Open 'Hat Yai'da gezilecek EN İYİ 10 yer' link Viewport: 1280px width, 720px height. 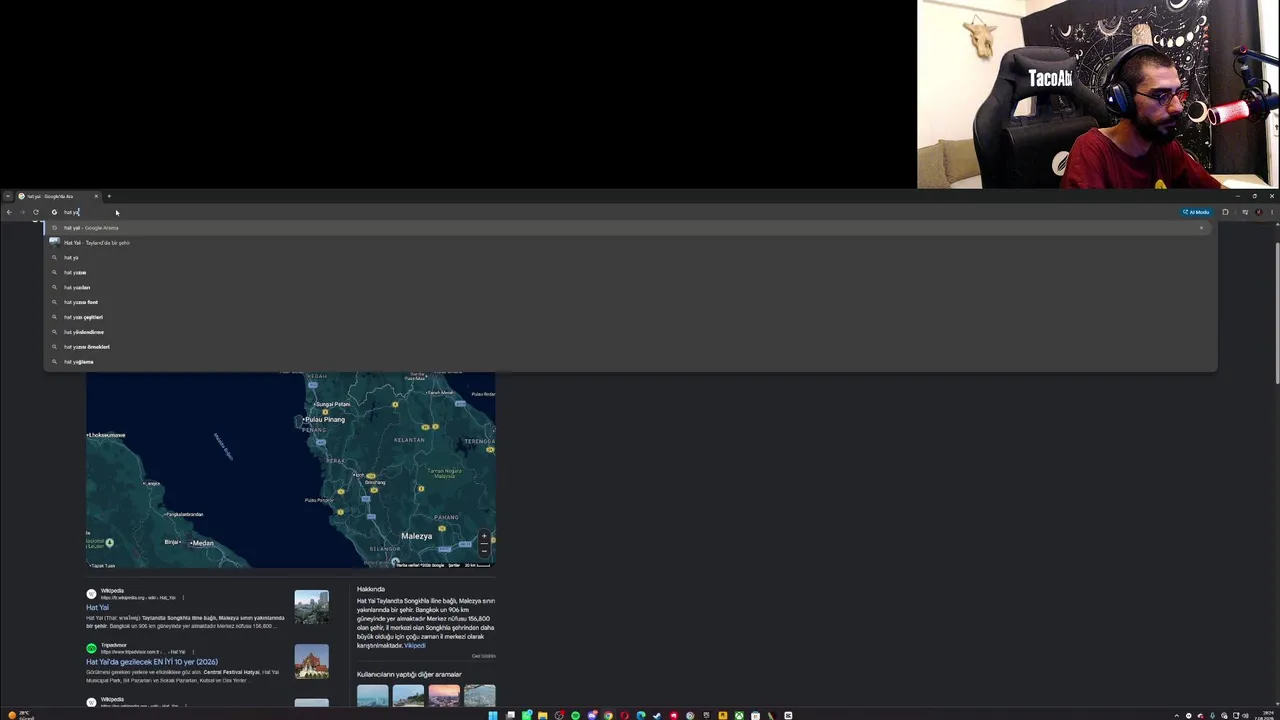pyautogui.click(x=152, y=662)
